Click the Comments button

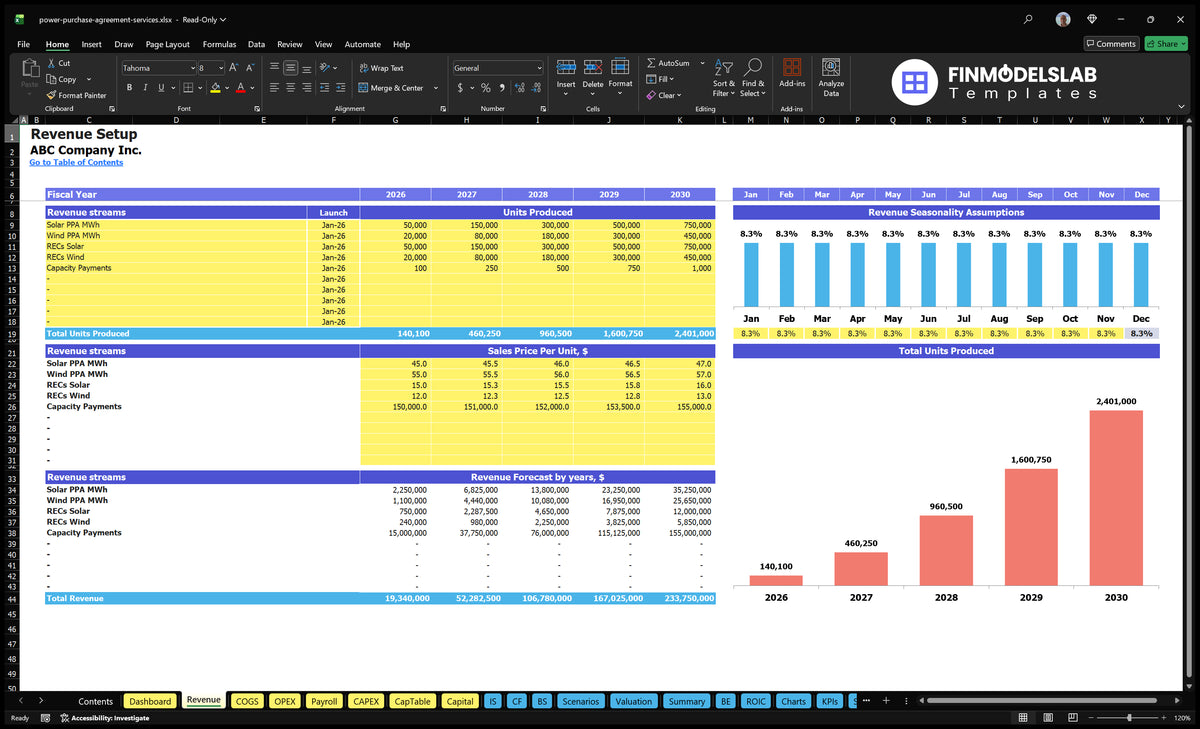coord(1111,44)
